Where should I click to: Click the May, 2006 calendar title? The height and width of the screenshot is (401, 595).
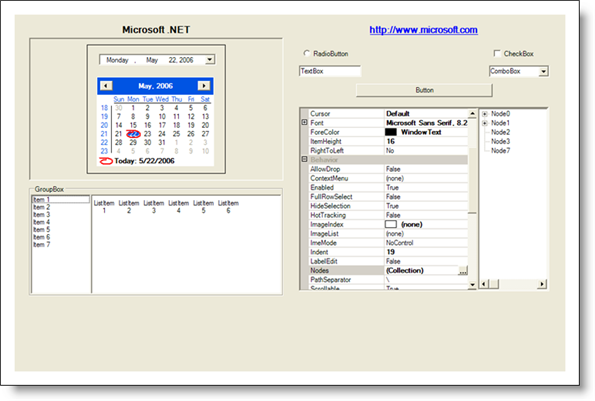click(156, 86)
